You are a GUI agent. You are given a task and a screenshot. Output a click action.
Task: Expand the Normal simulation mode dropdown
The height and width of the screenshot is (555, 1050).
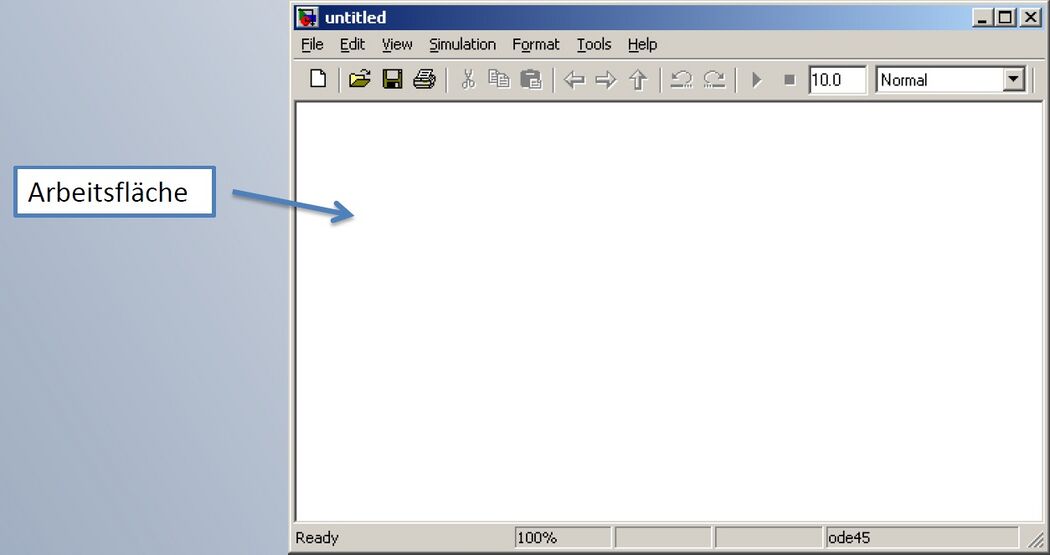tap(1014, 80)
